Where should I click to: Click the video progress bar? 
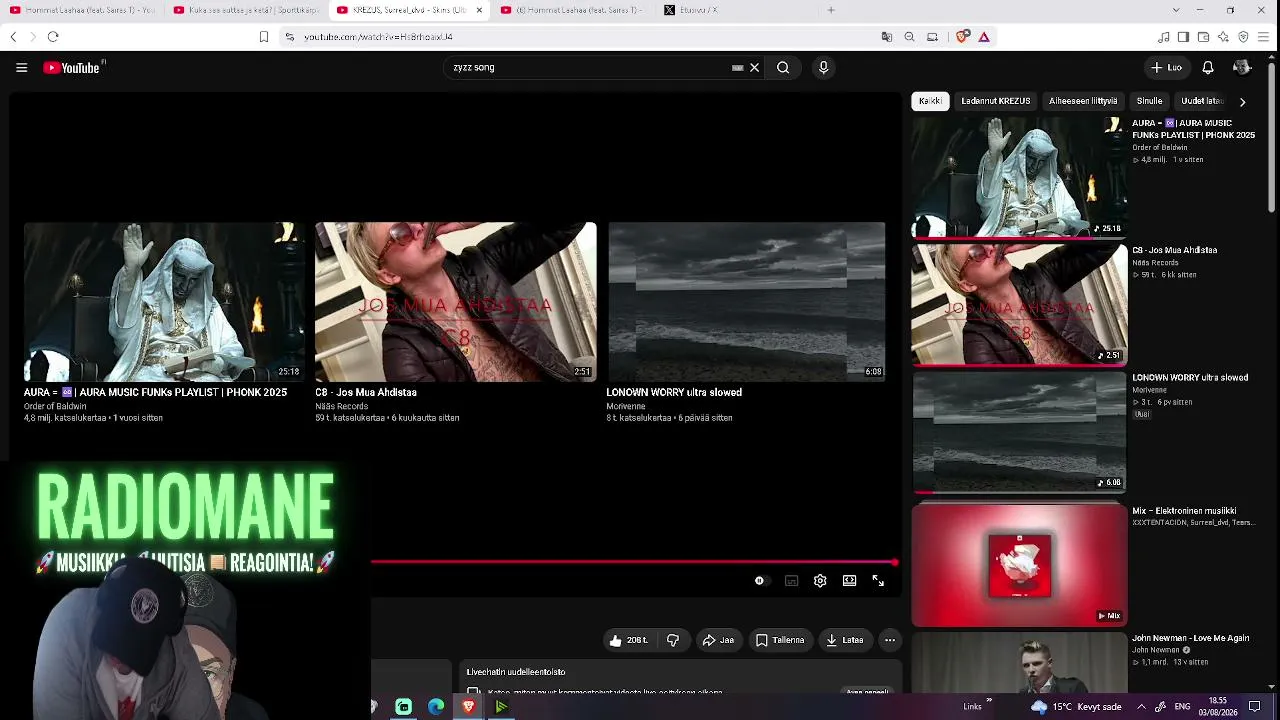coord(635,562)
